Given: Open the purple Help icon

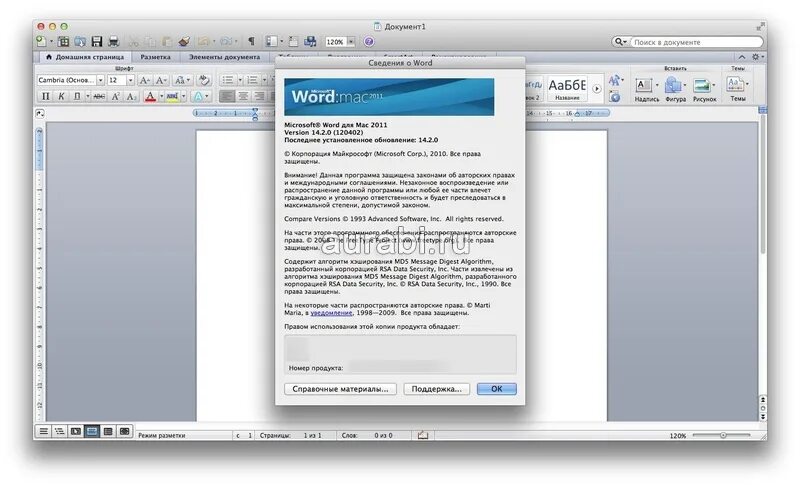Looking at the screenshot, I should (369, 42).
